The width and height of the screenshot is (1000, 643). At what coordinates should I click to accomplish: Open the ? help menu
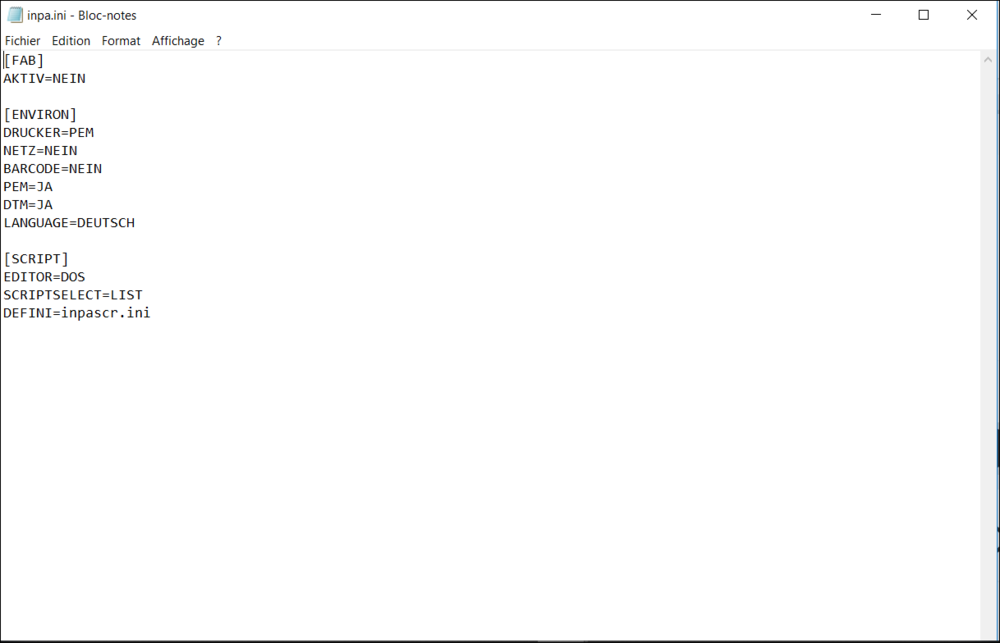click(219, 41)
